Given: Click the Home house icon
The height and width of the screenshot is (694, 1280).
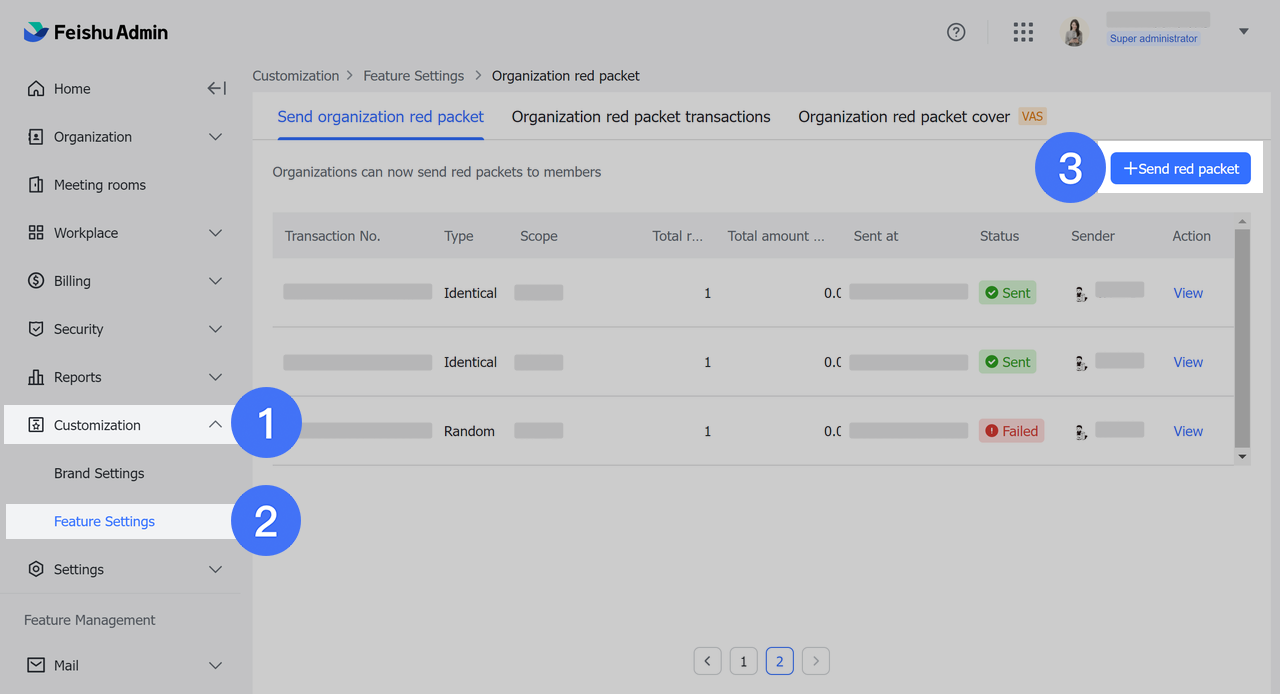Looking at the screenshot, I should click(x=36, y=89).
